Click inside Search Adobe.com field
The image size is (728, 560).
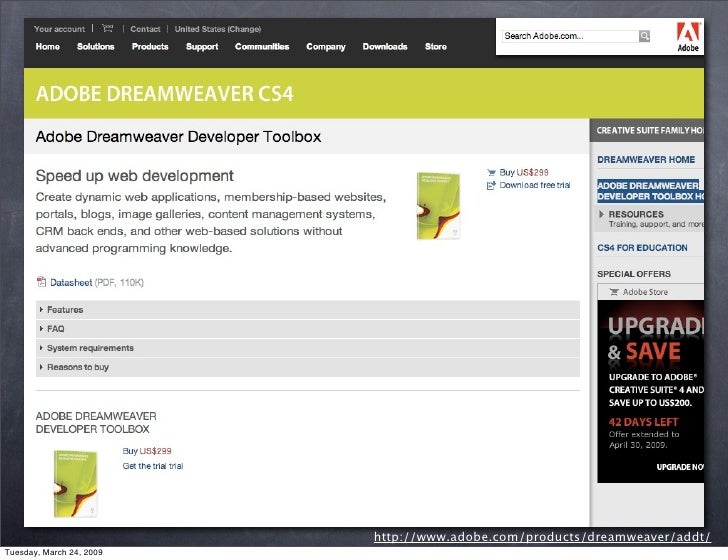tap(571, 36)
